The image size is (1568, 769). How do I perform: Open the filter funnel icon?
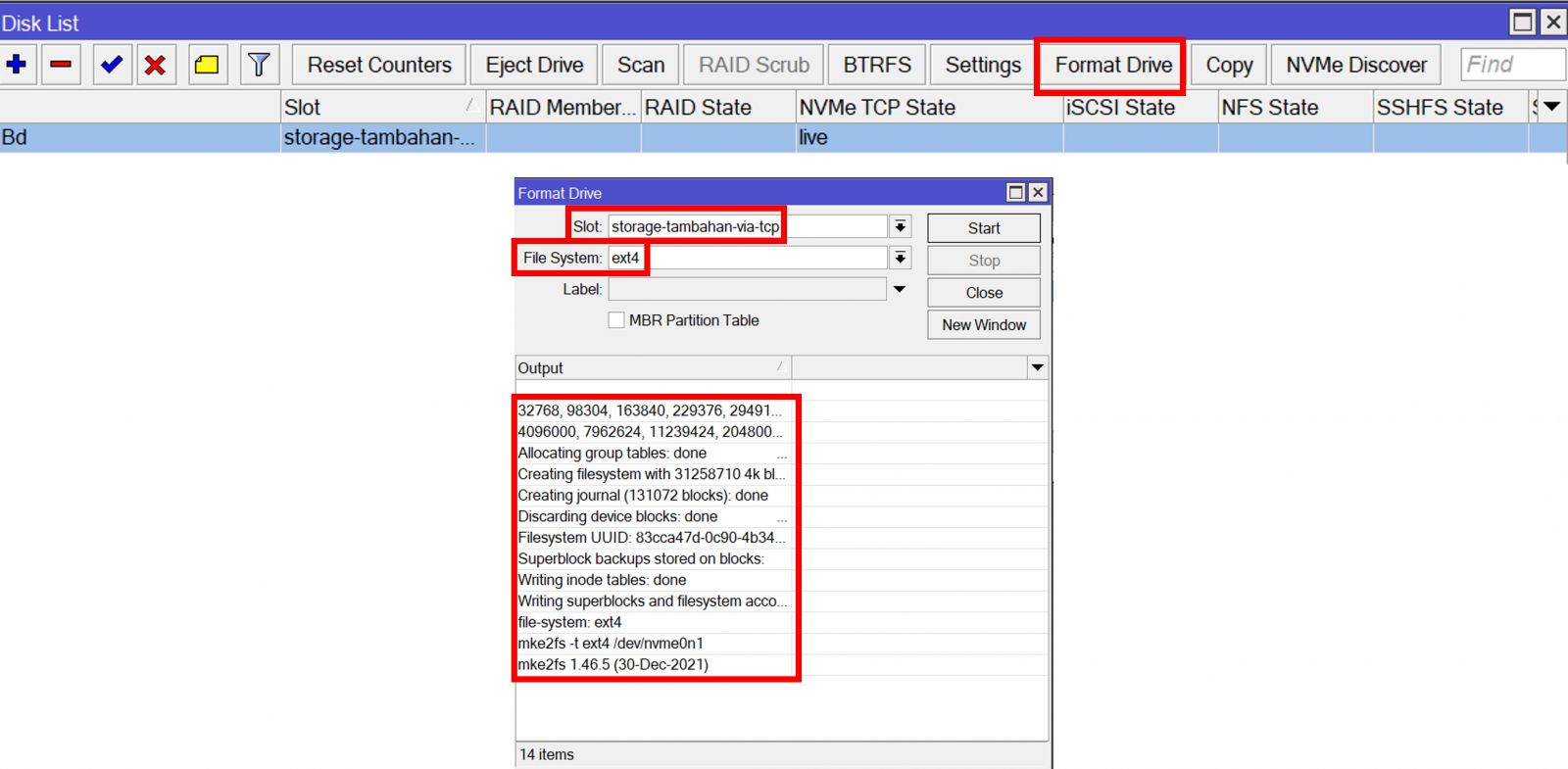click(x=259, y=65)
